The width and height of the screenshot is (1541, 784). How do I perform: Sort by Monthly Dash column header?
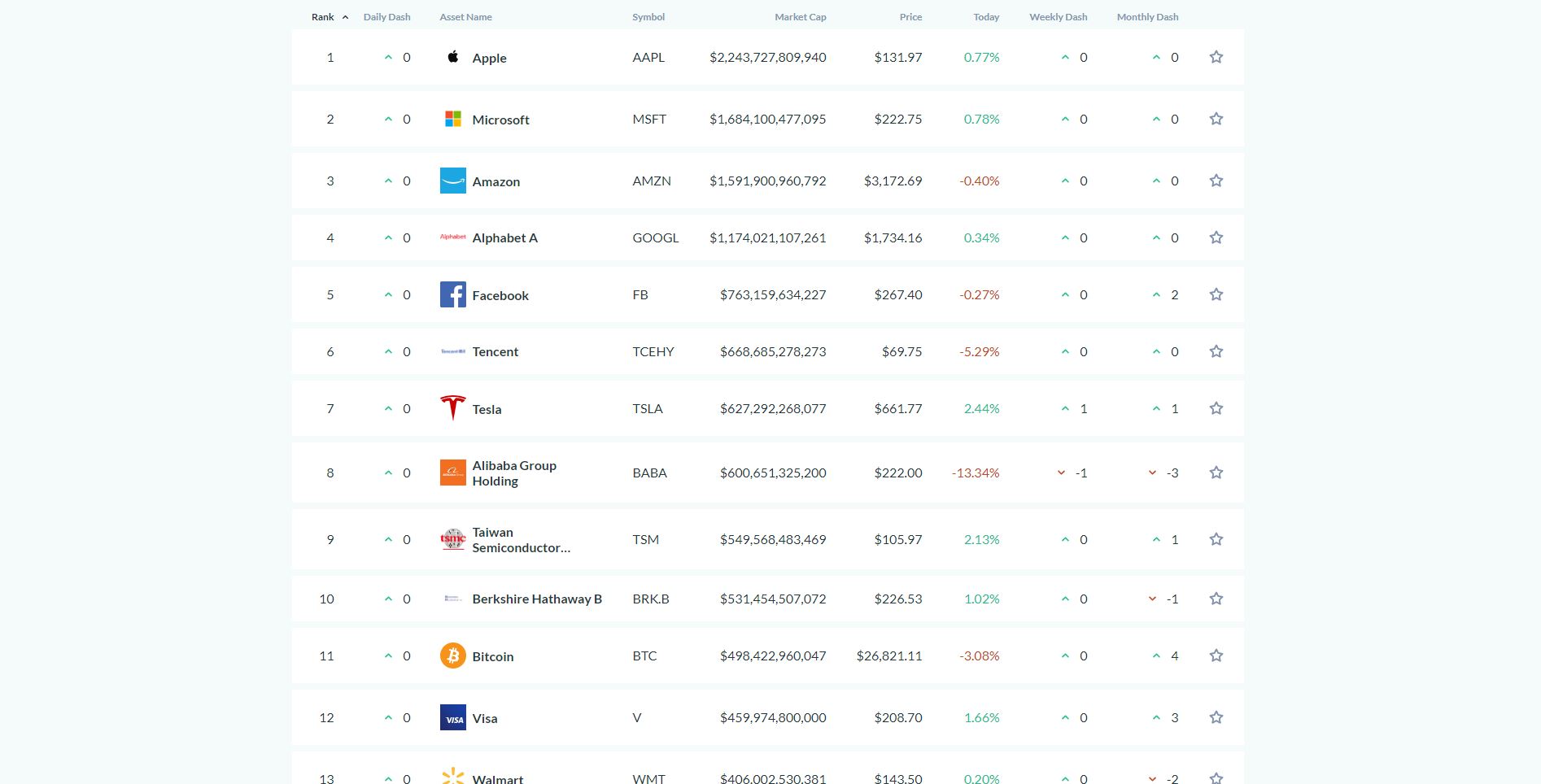pos(1147,17)
